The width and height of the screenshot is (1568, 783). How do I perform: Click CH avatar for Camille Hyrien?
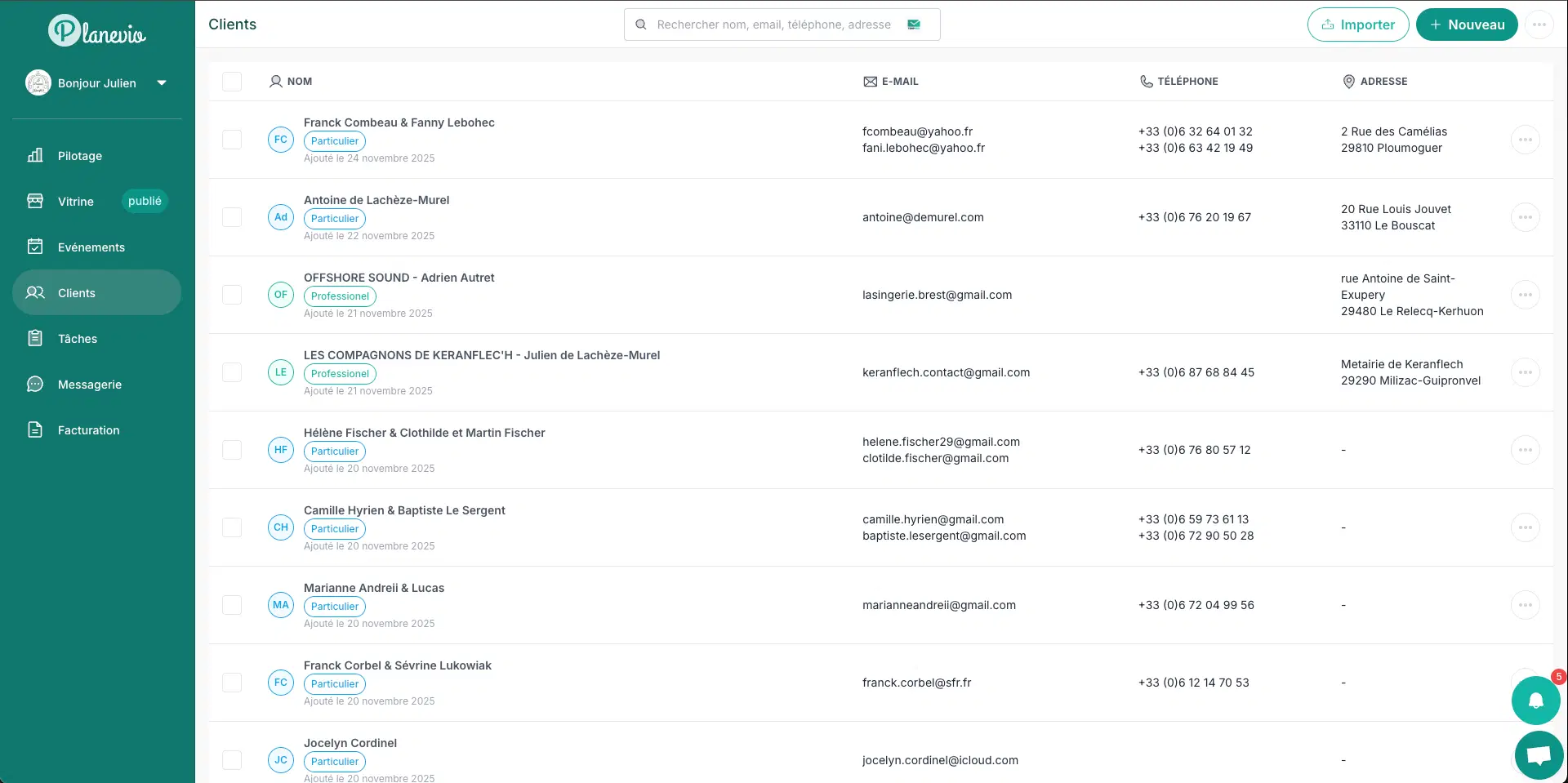(281, 527)
